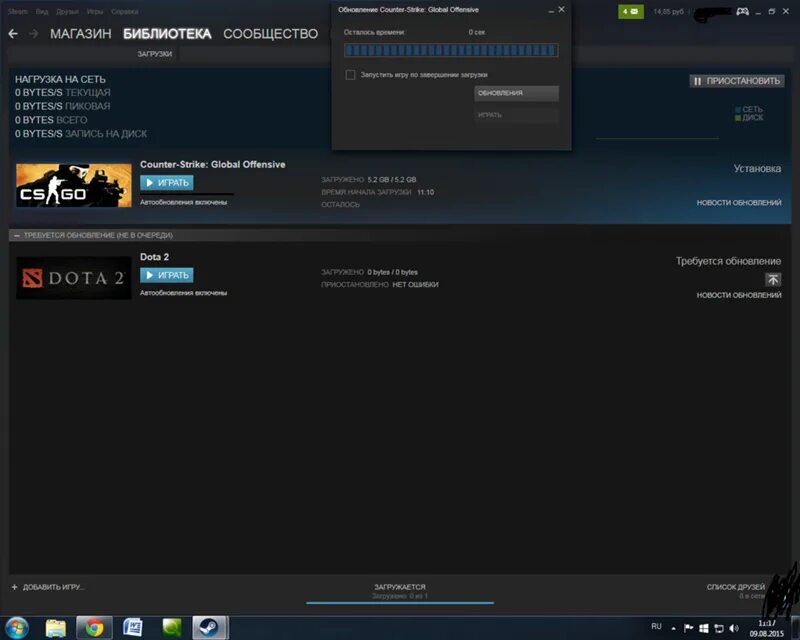Click the wallet balance 14,85 руб
The image size is (800, 640).
(x=668, y=11)
